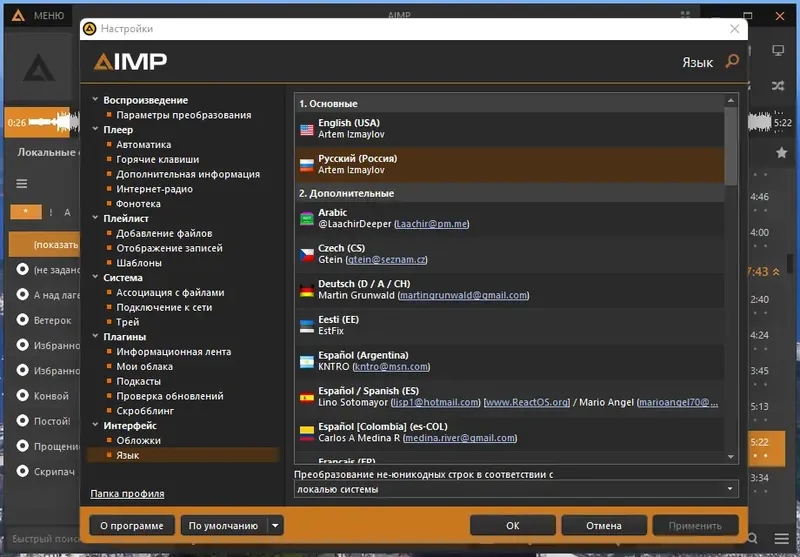Click kntro@msn.com email link
Image resolution: width=800 pixels, height=557 pixels.
[x=391, y=367]
